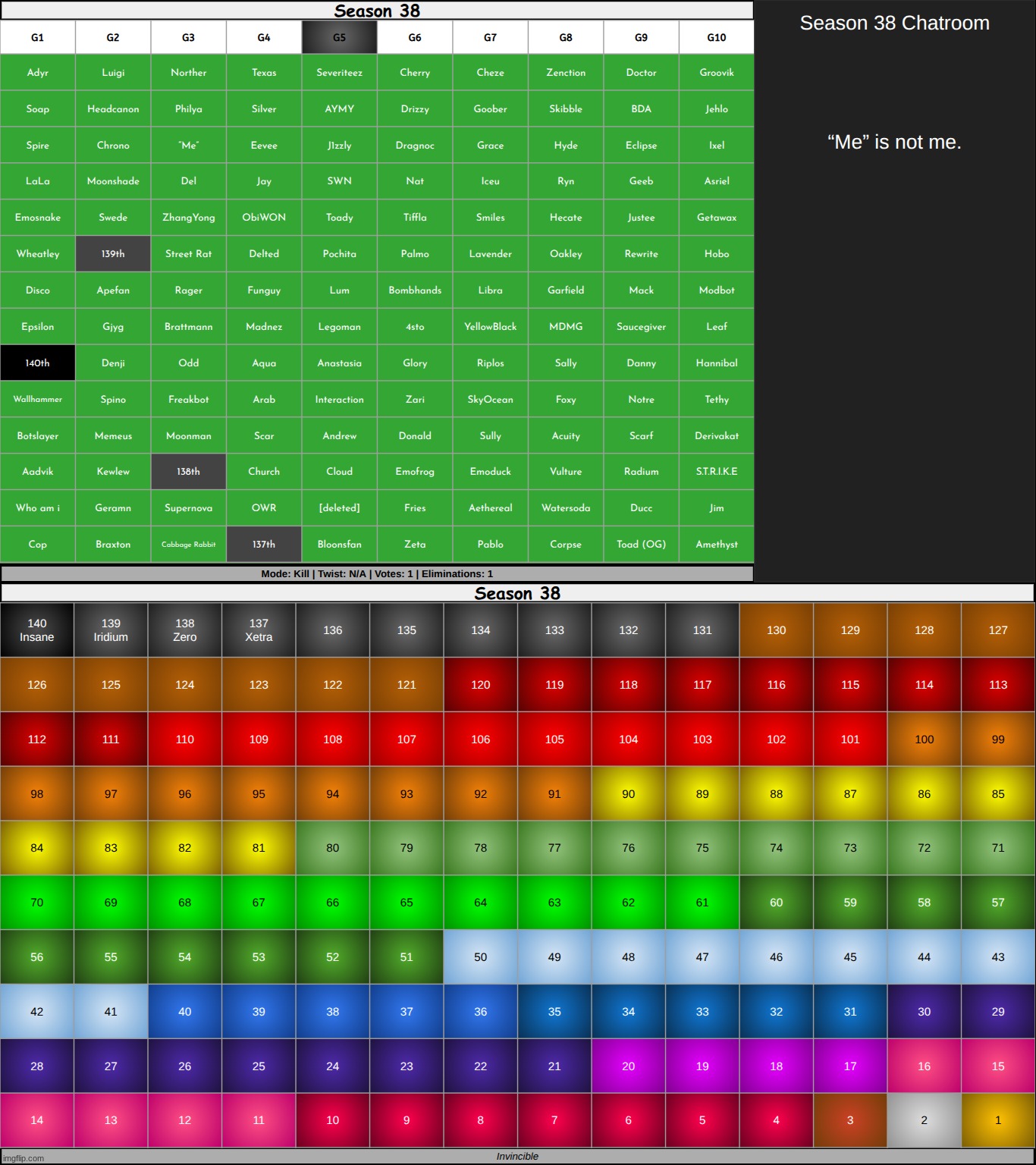Screen dimensions: 1036x1165
Task: Click the highlighted G5 column header
Action: tap(339, 37)
